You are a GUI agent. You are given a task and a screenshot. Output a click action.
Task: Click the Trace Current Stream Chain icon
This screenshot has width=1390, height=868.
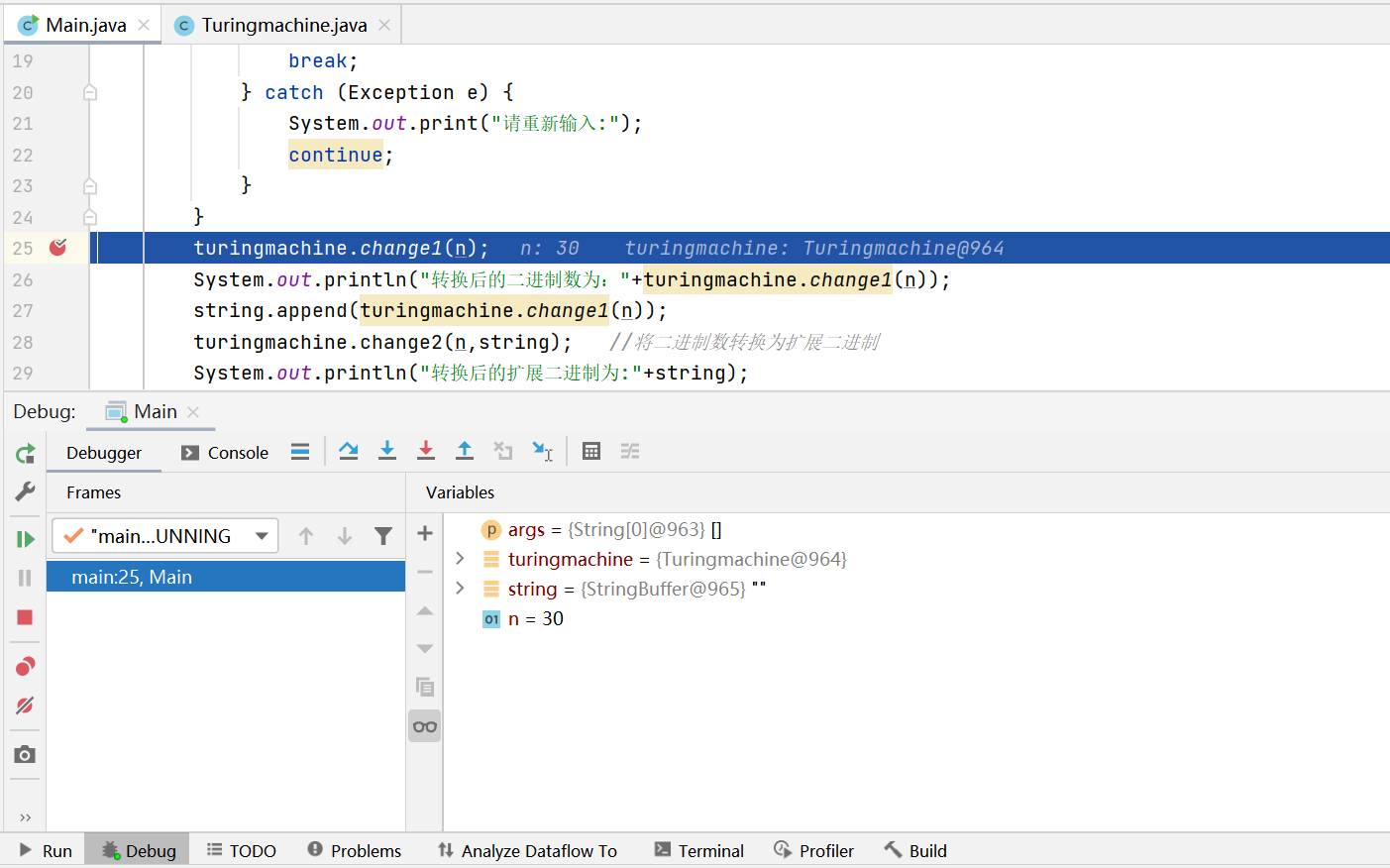tap(630, 452)
